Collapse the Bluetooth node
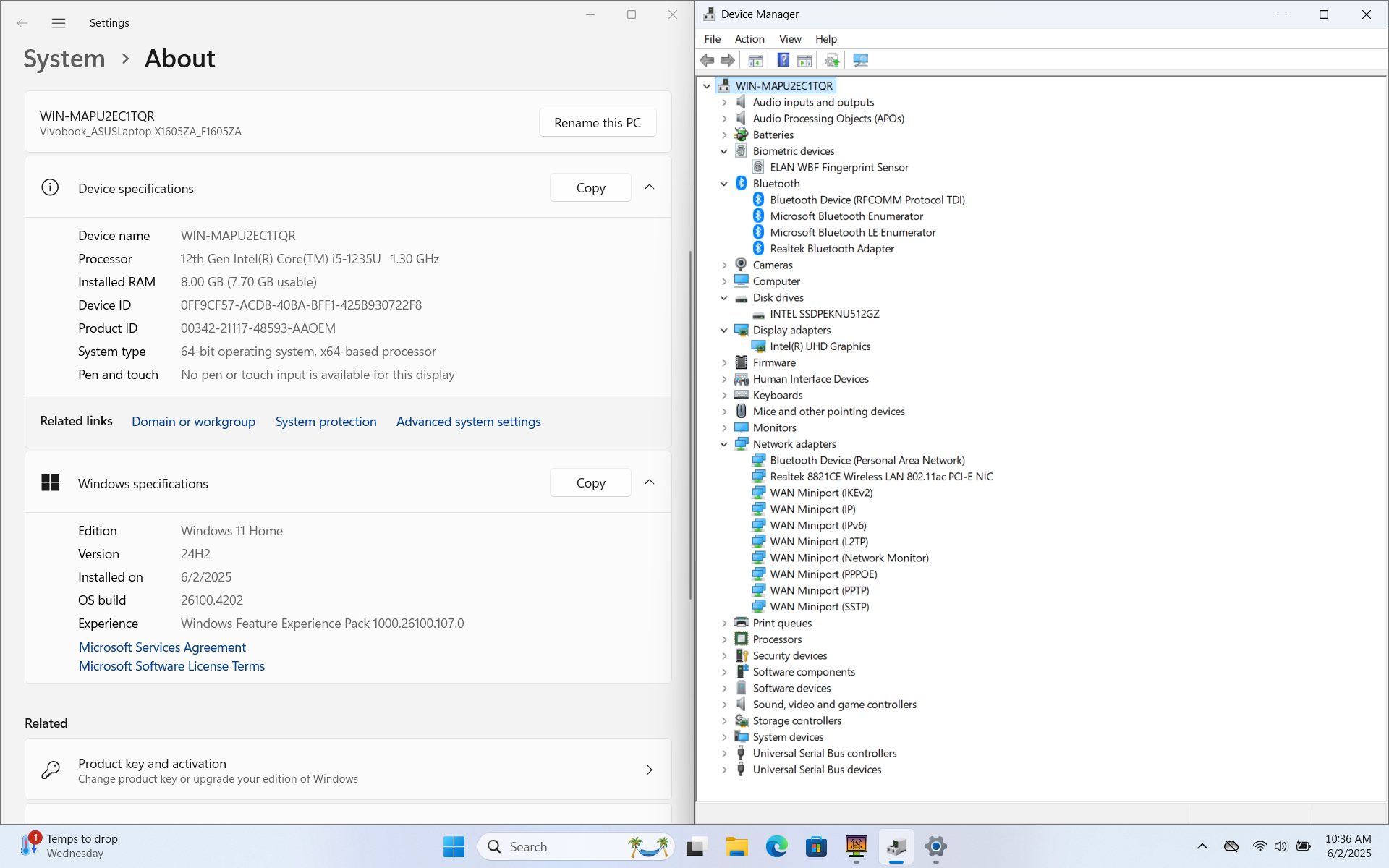This screenshot has width=1389, height=868. (x=724, y=184)
